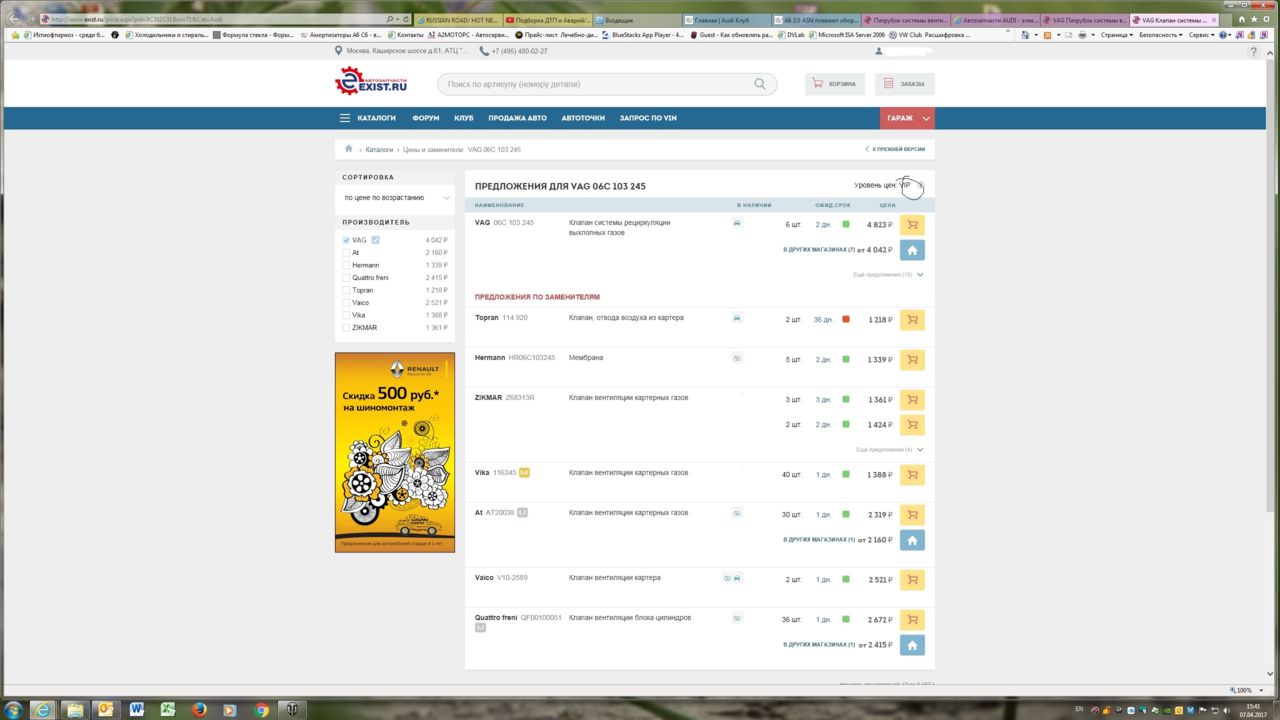Open Firefox from the taskbar
1280x720 pixels.
(x=199, y=710)
